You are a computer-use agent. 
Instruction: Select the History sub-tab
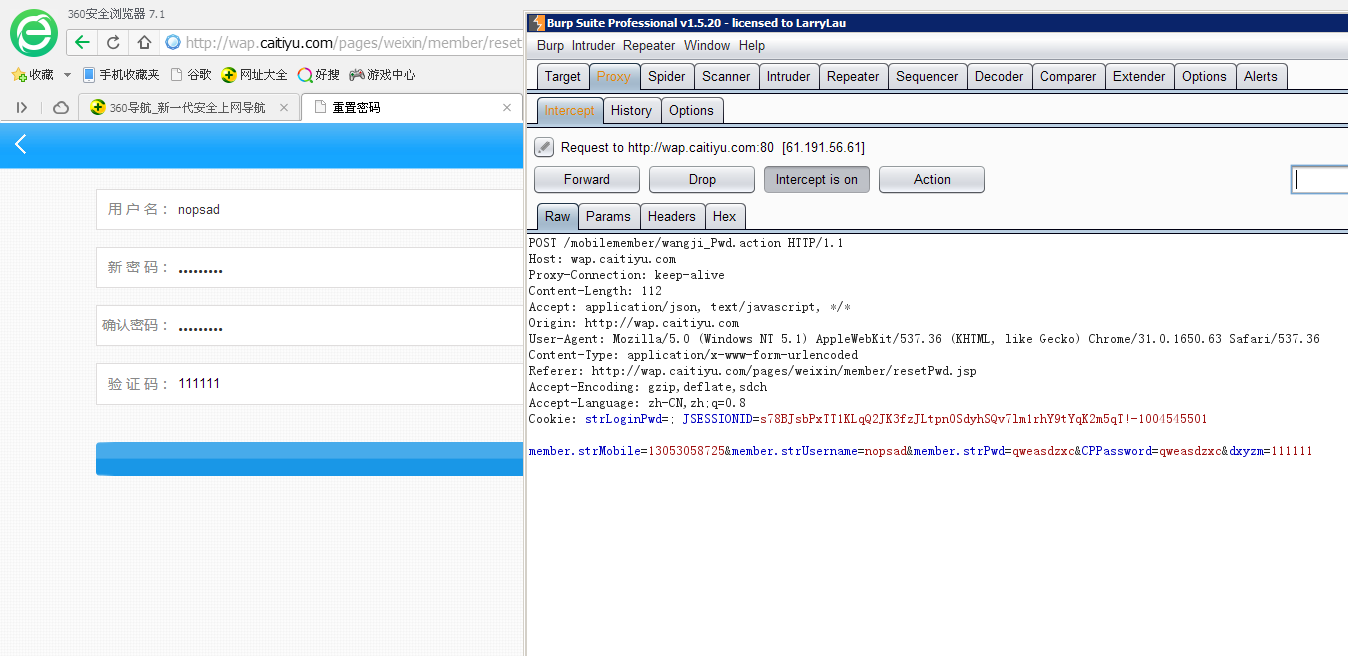pos(631,111)
